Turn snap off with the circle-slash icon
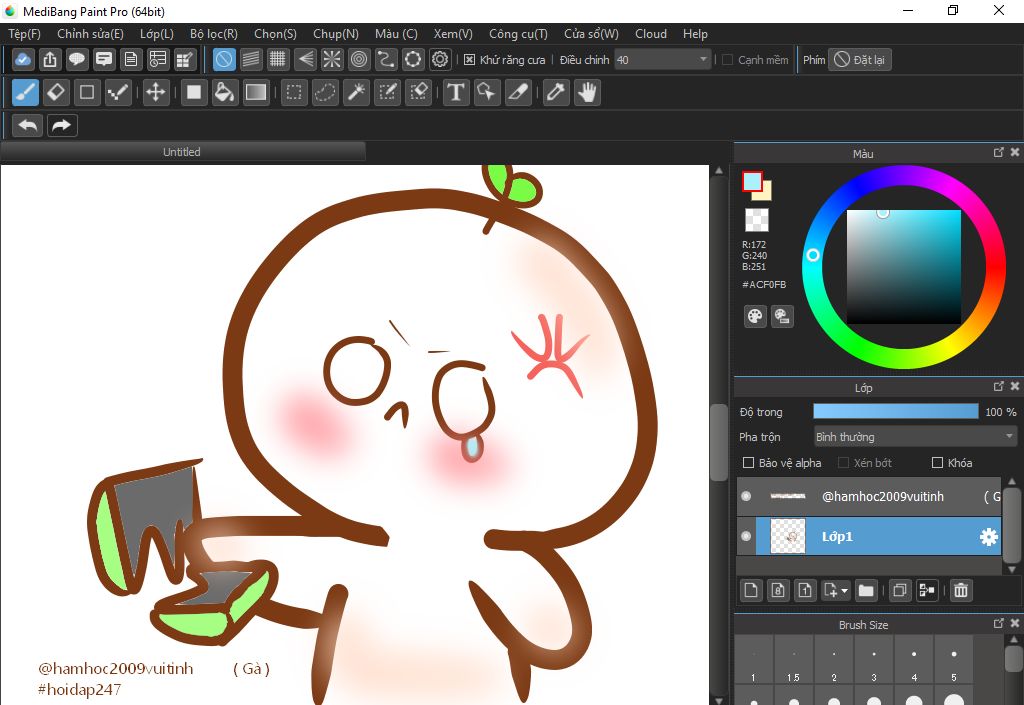The image size is (1024, 705). [224, 59]
